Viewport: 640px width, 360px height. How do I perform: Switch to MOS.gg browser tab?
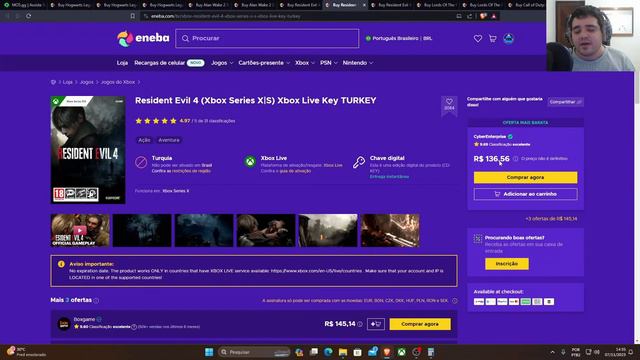24,5
